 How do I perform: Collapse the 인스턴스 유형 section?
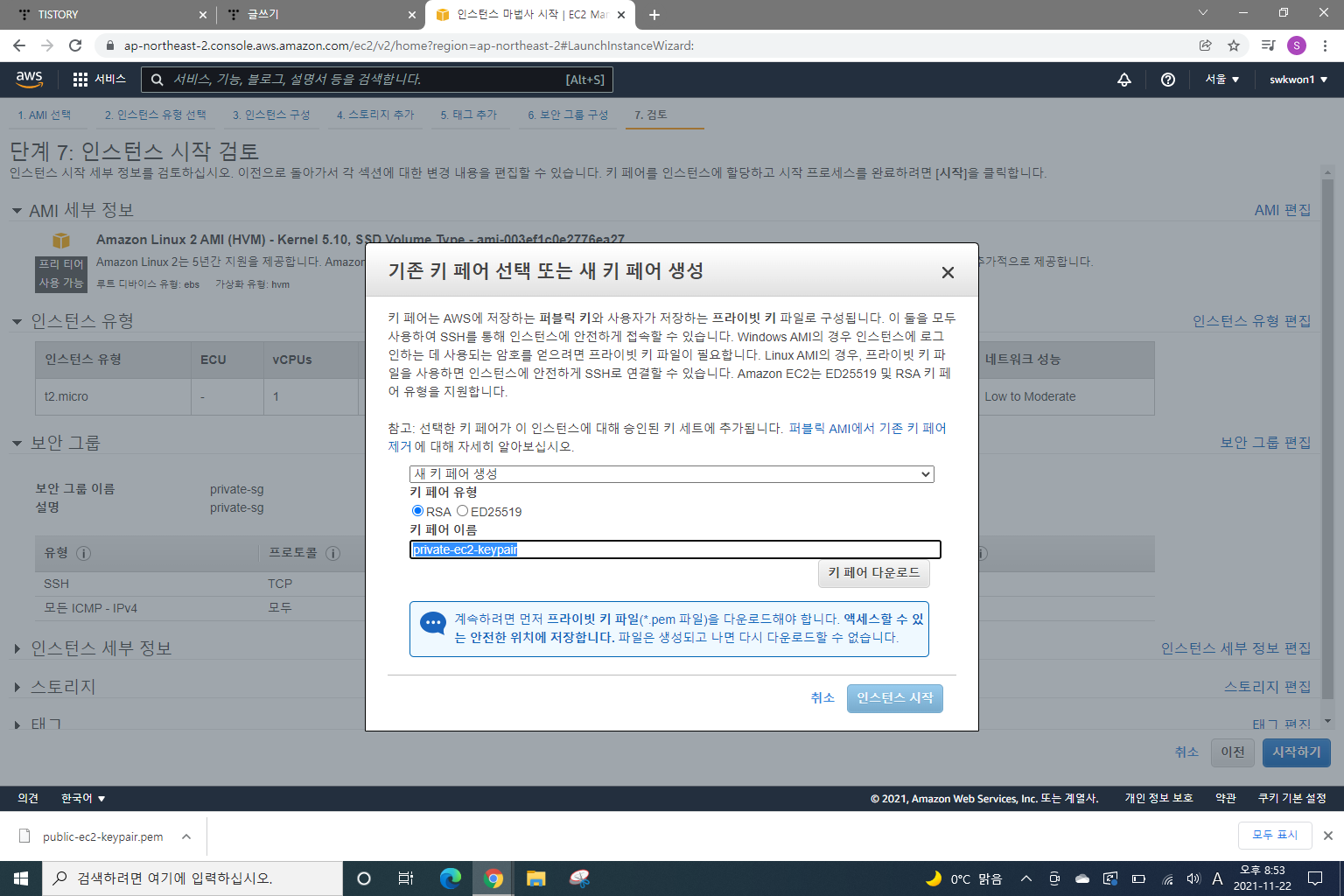coord(17,321)
